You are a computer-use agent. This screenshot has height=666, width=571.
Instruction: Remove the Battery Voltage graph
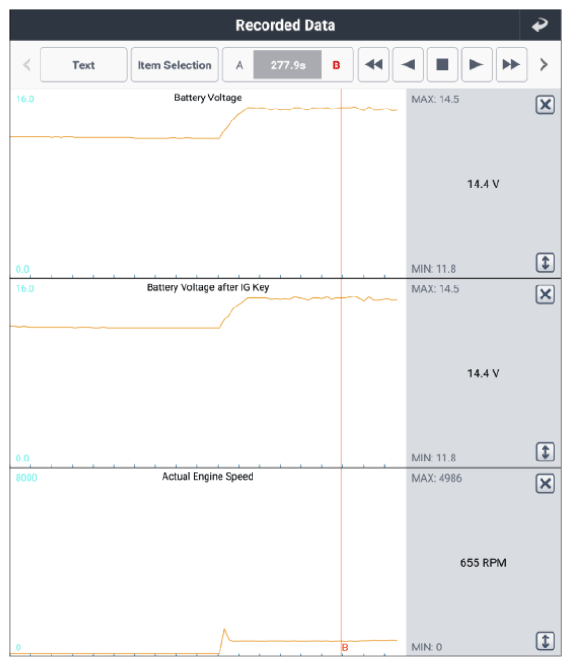[545, 104]
